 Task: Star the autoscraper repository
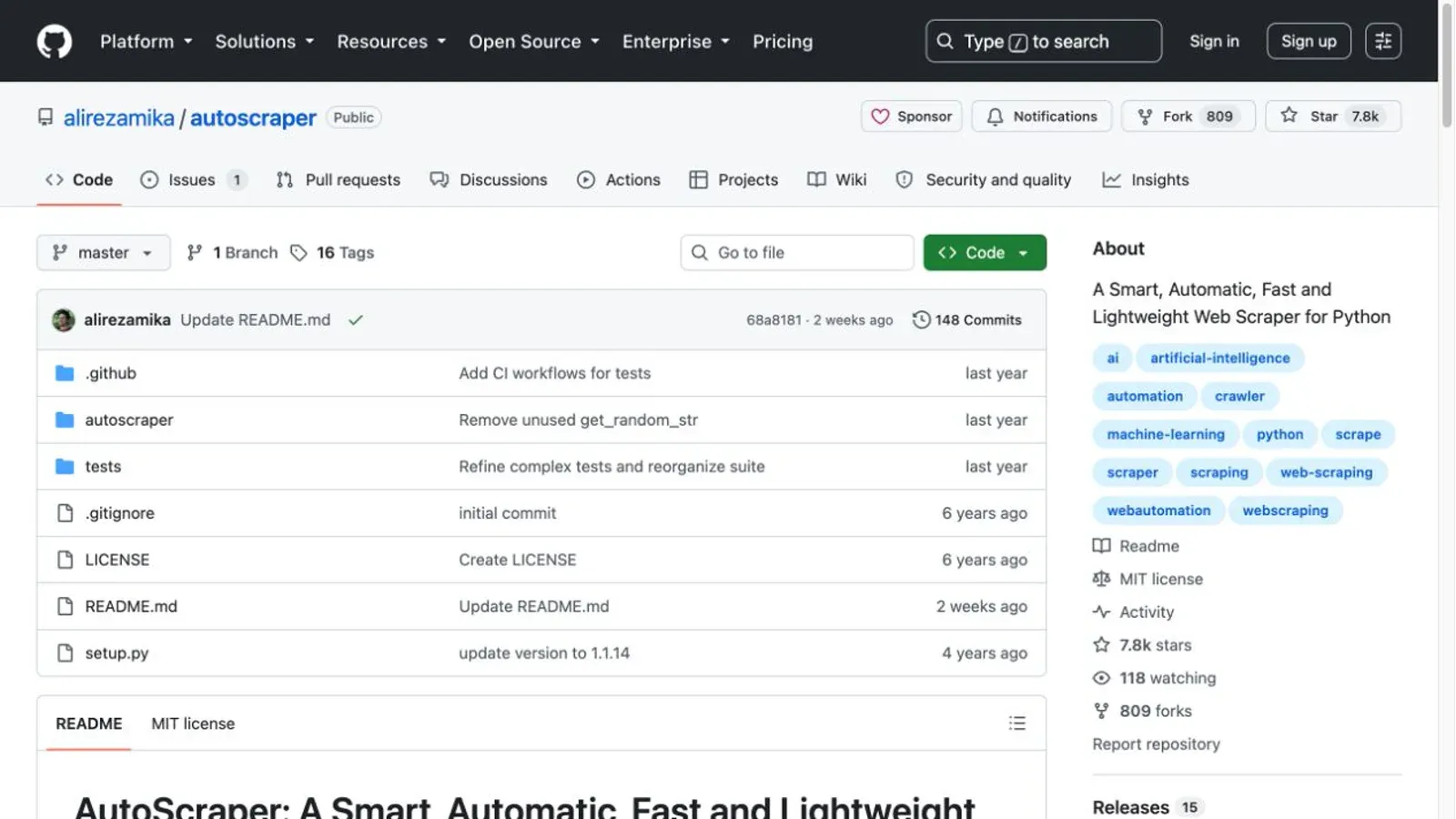tap(1333, 116)
